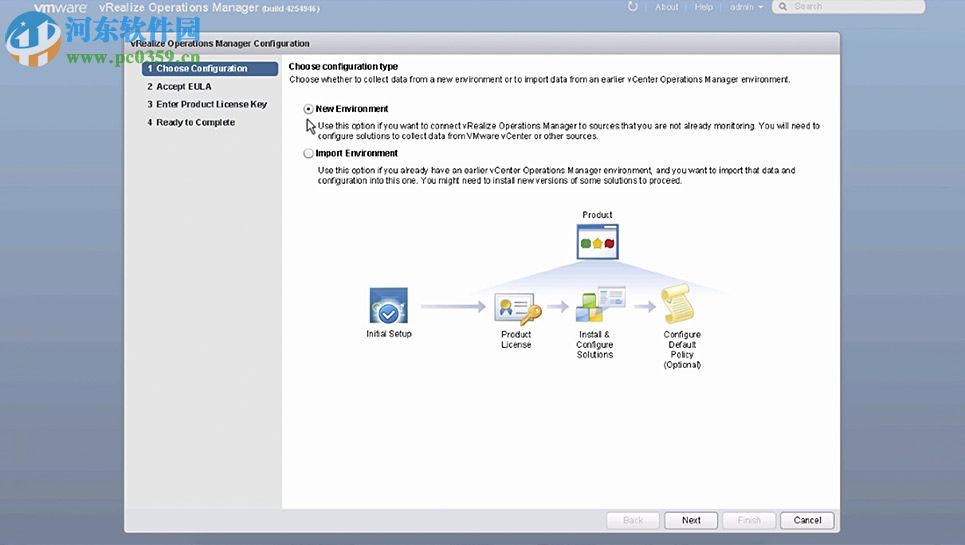Click the 'Product' label above diagram
965x545 pixels.
(x=597, y=215)
